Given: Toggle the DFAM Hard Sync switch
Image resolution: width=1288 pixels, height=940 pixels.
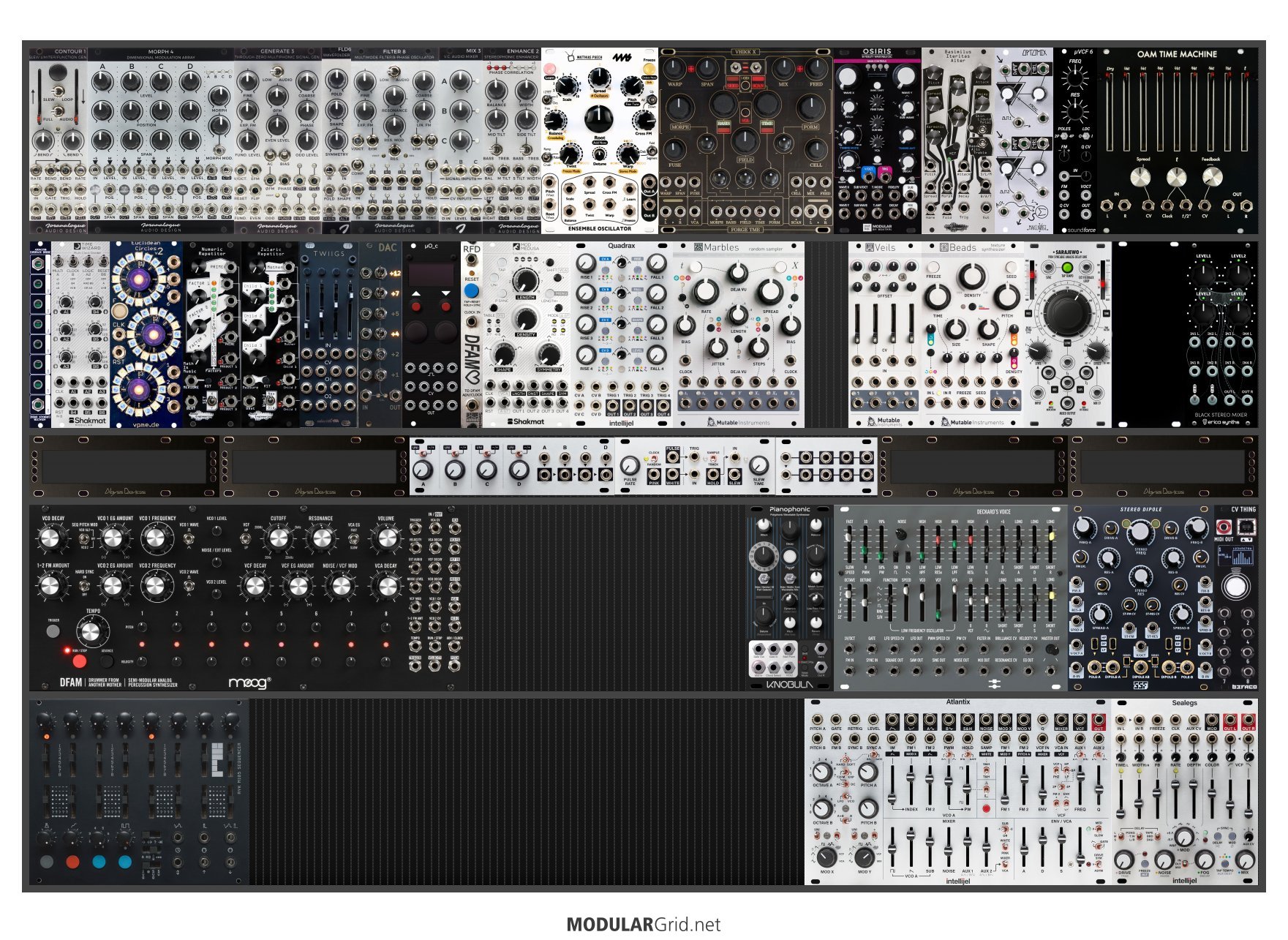Looking at the screenshot, I should coord(85,585).
